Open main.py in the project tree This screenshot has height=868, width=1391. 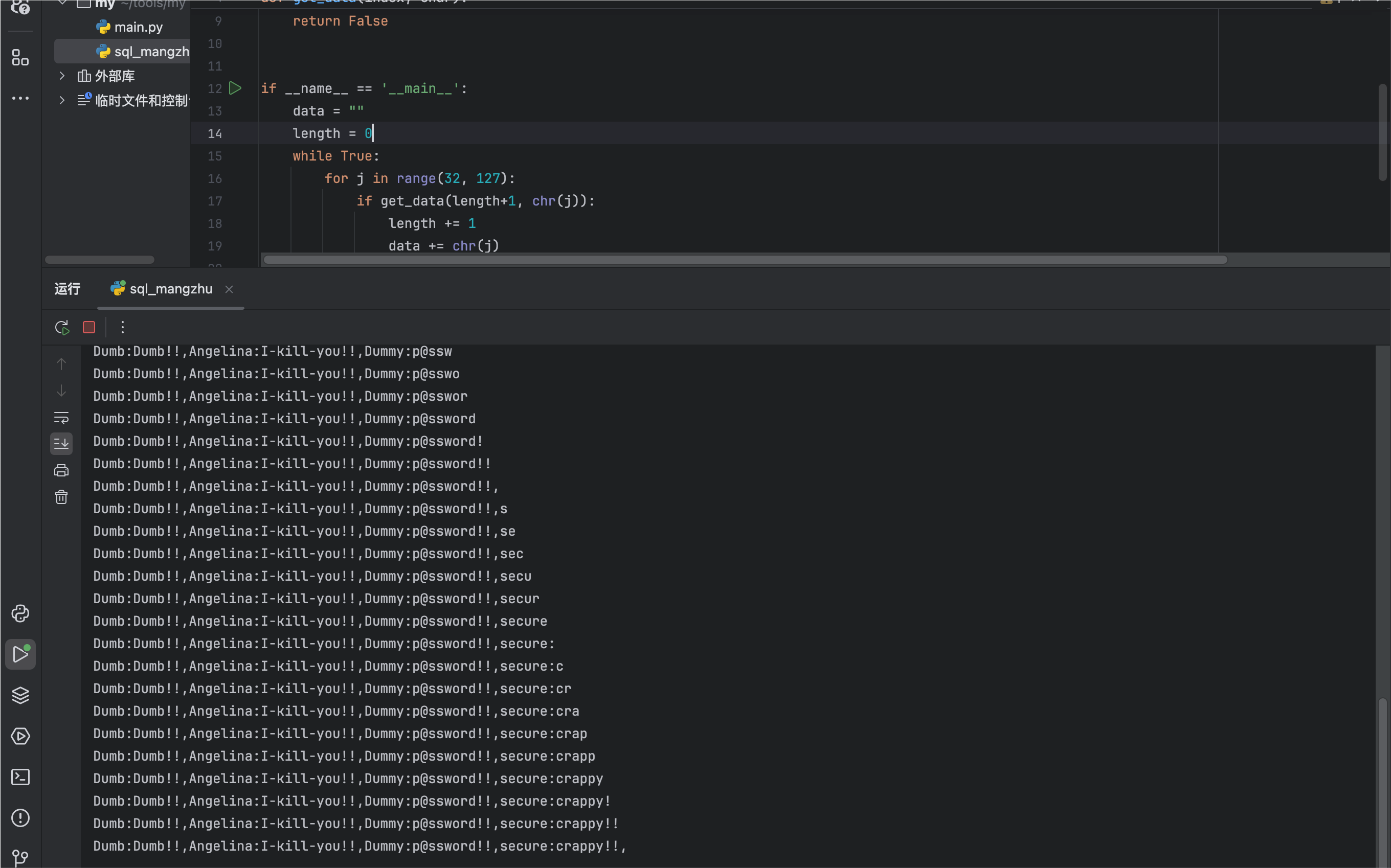pyautogui.click(x=138, y=27)
